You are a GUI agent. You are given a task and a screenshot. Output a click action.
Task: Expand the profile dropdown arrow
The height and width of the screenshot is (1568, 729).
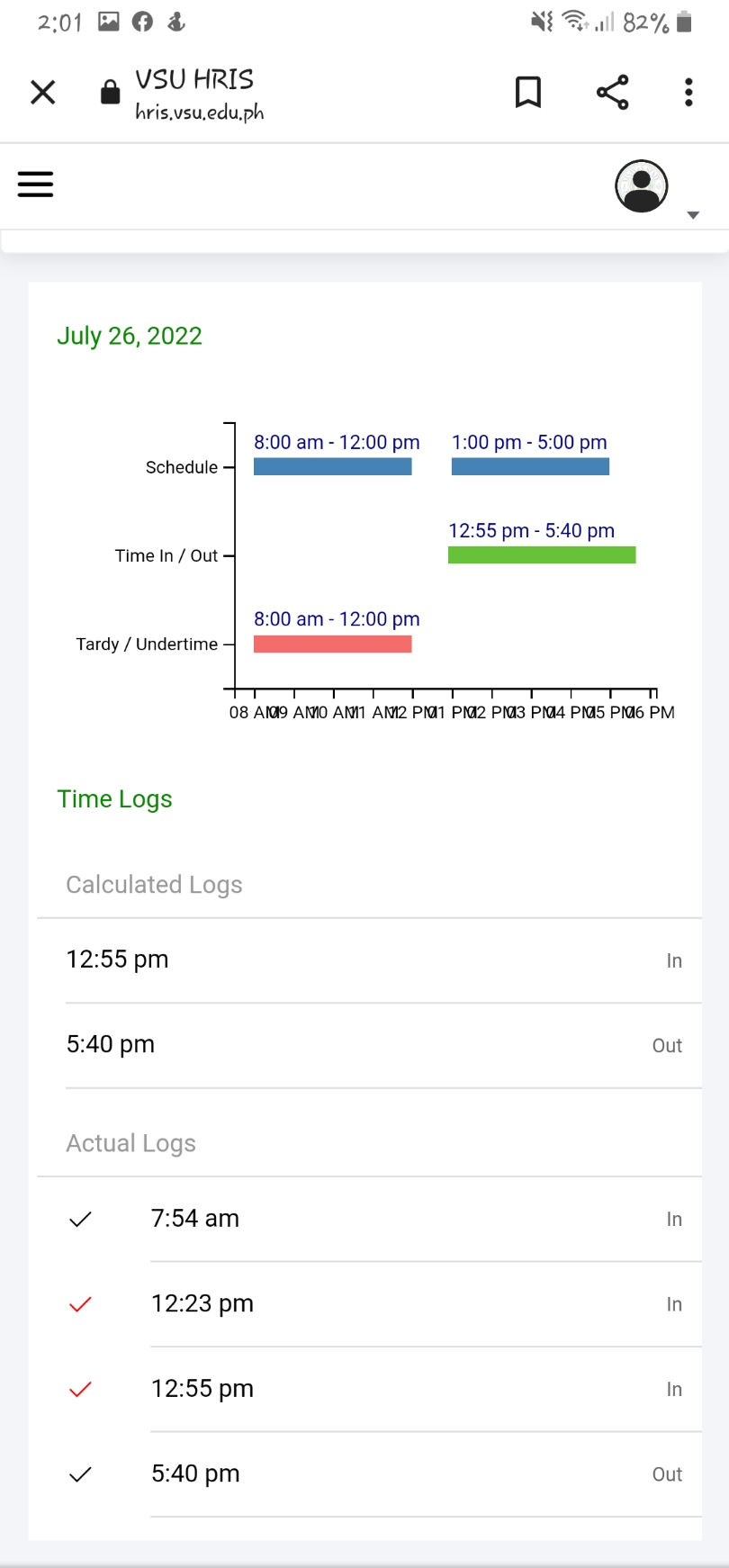693,215
